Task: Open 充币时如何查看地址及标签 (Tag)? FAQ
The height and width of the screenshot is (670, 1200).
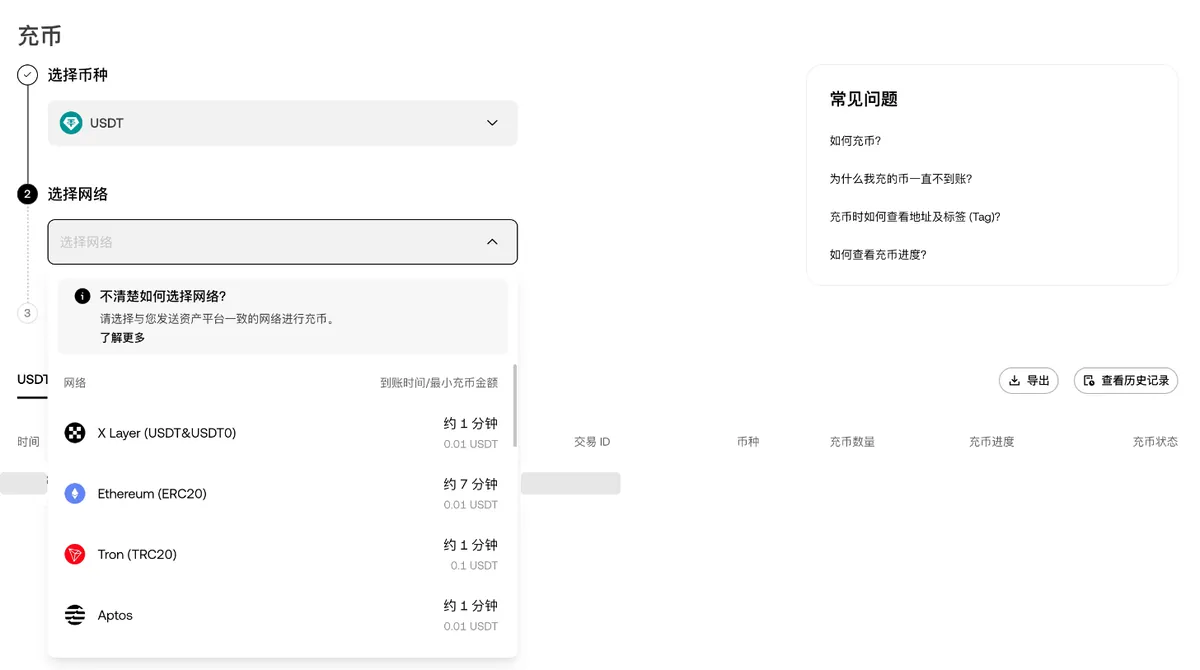Action: point(914,217)
